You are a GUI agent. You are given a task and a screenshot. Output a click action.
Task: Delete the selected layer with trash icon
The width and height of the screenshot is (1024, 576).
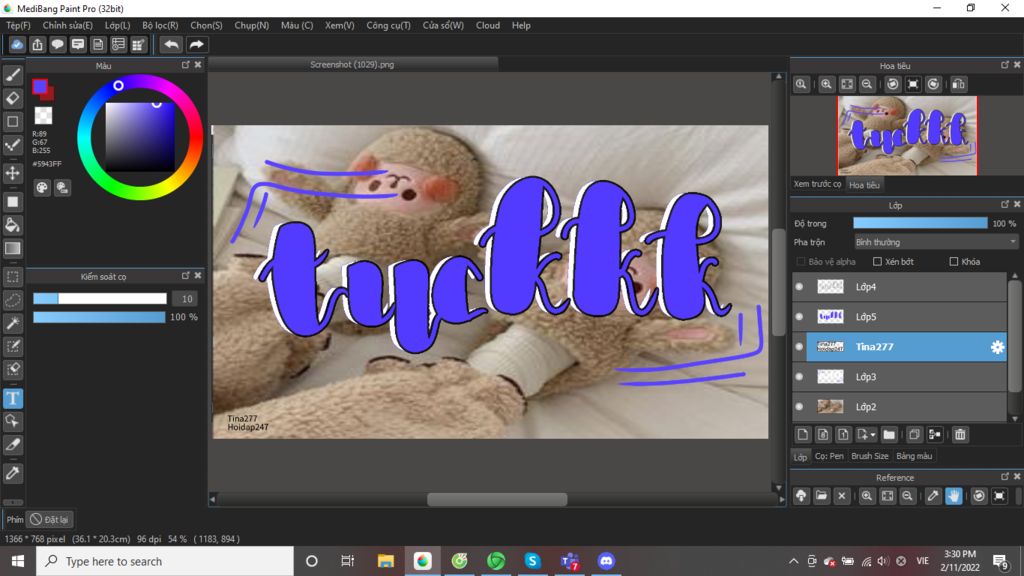(x=960, y=434)
